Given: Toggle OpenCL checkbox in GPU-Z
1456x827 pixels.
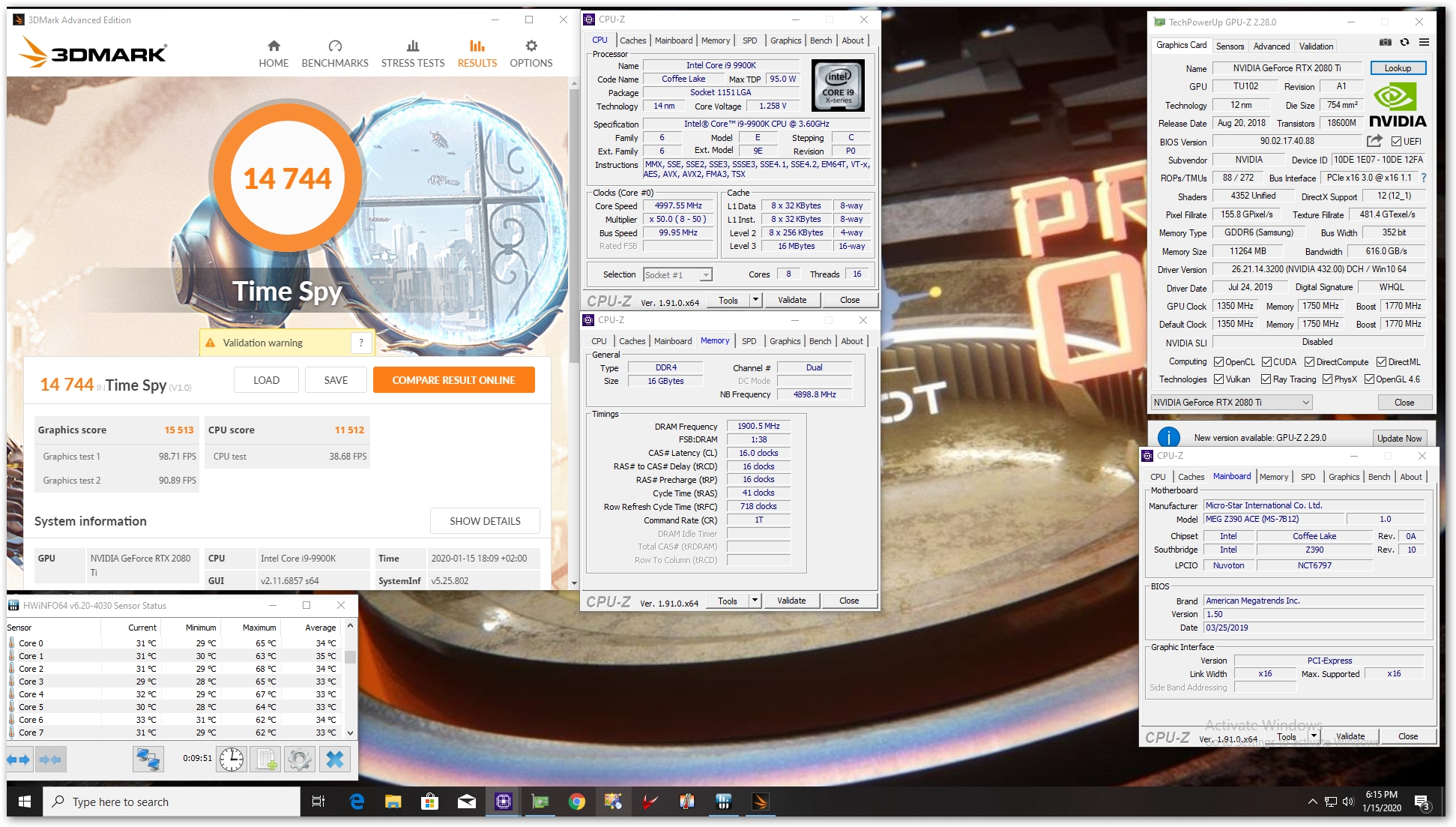Looking at the screenshot, I should tap(1218, 362).
